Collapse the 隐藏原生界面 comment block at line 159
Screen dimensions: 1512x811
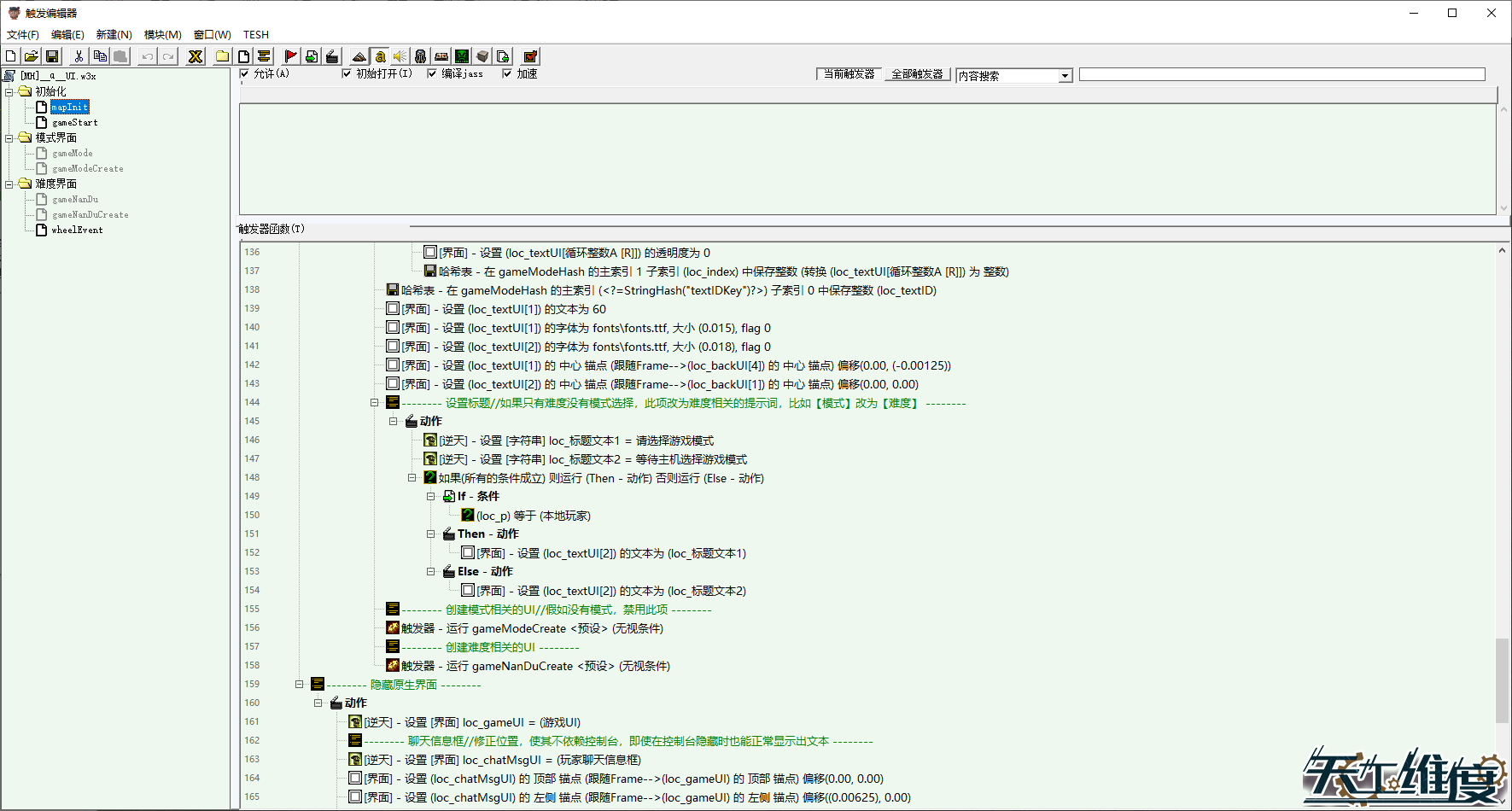[x=300, y=684]
